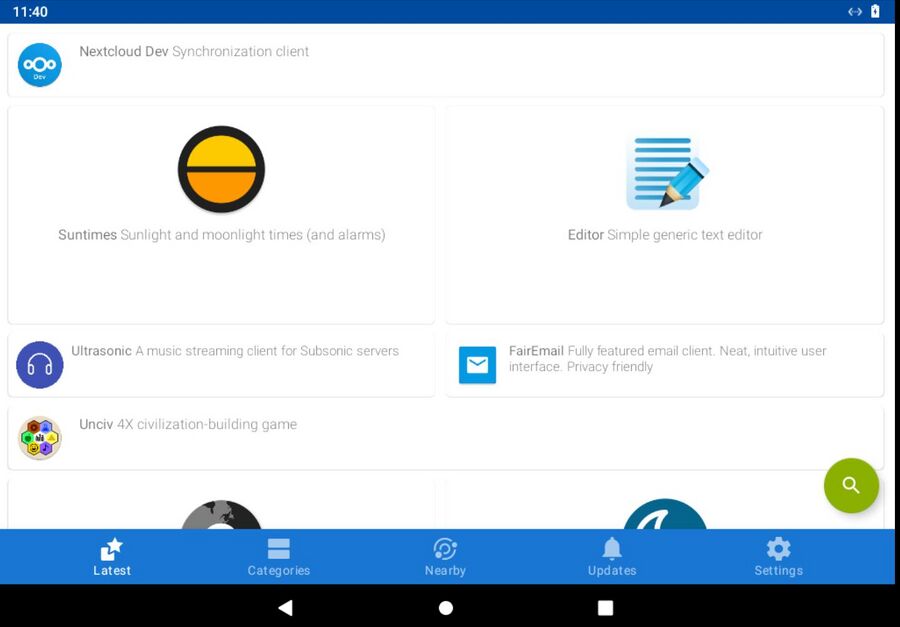Open the Nextcloud Dev app icon
Image resolution: width=900 pixels, height=627 pixels.
click(40, 65)
